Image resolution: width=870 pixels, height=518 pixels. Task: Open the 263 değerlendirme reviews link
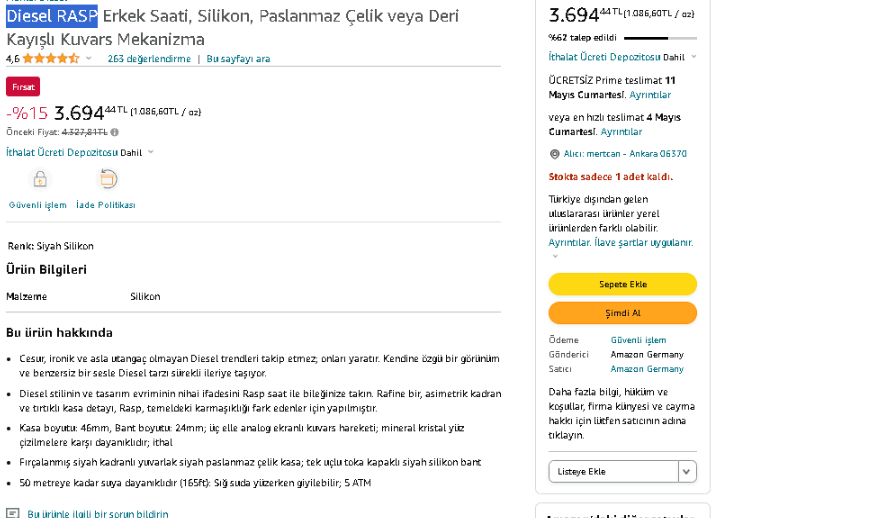[149, 59]
